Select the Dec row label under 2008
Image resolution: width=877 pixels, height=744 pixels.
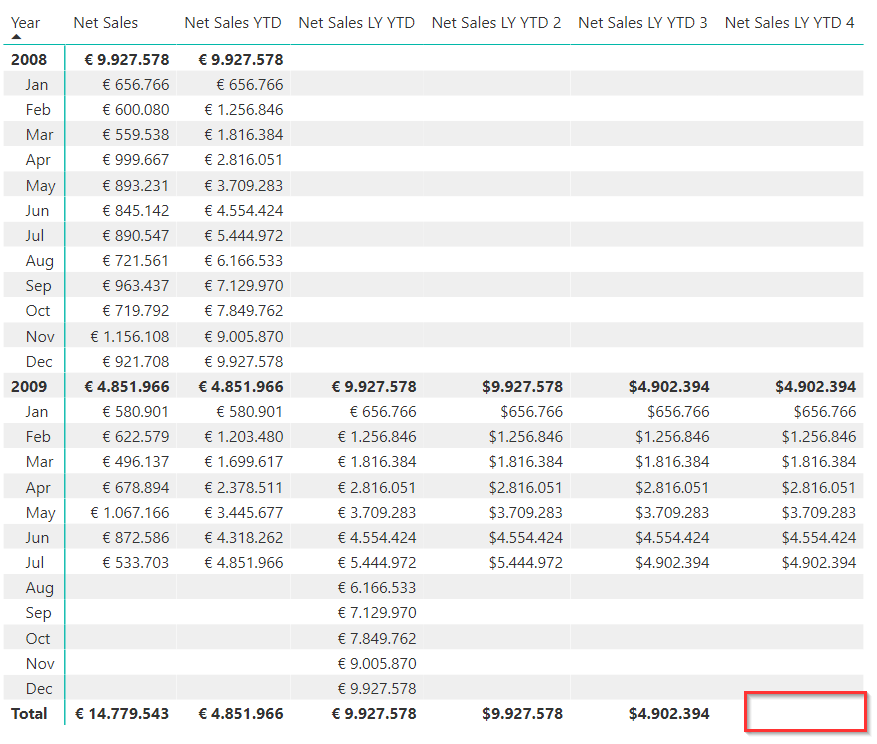39,361
